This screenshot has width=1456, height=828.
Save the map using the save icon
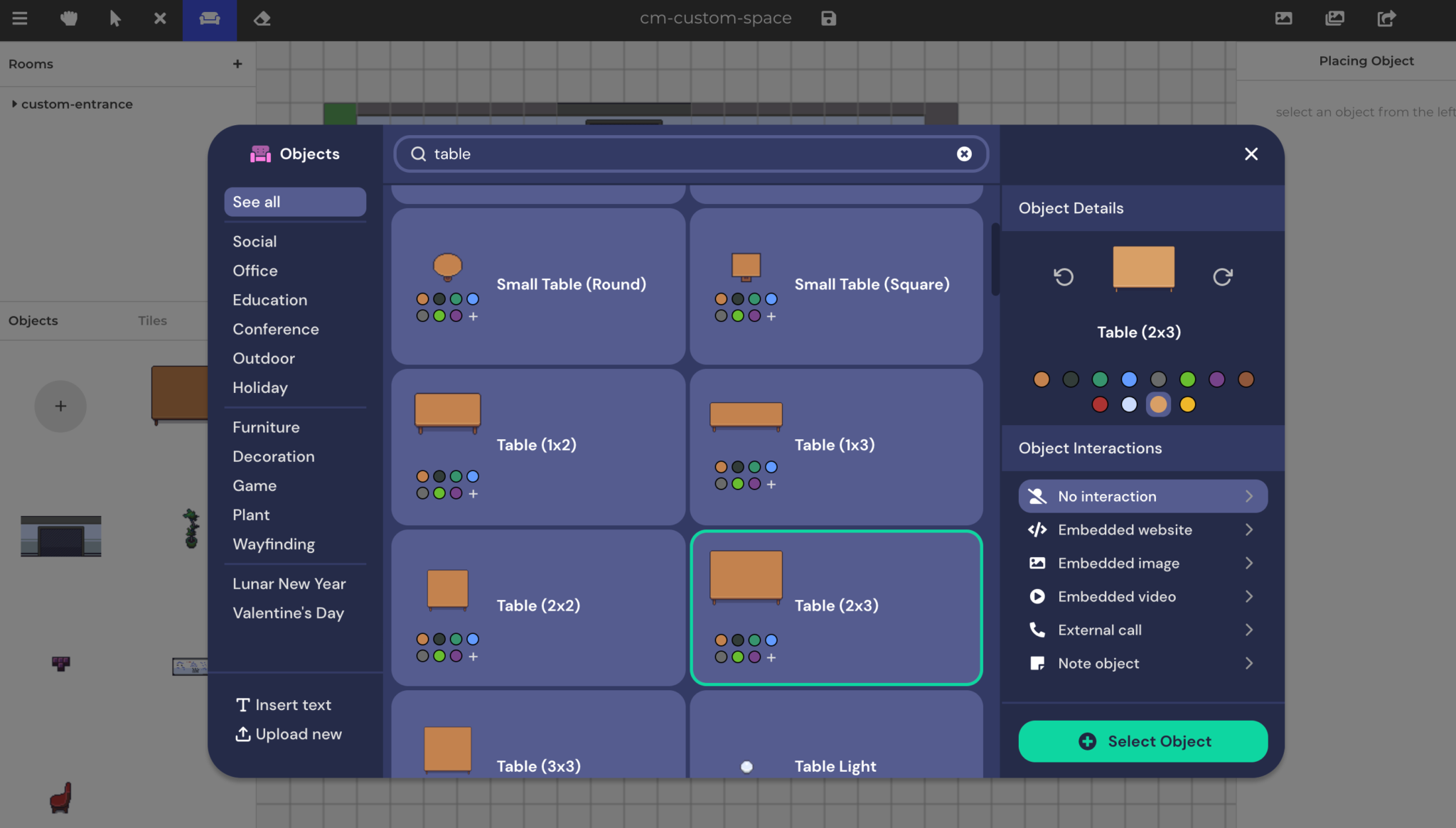coord(829,18)
